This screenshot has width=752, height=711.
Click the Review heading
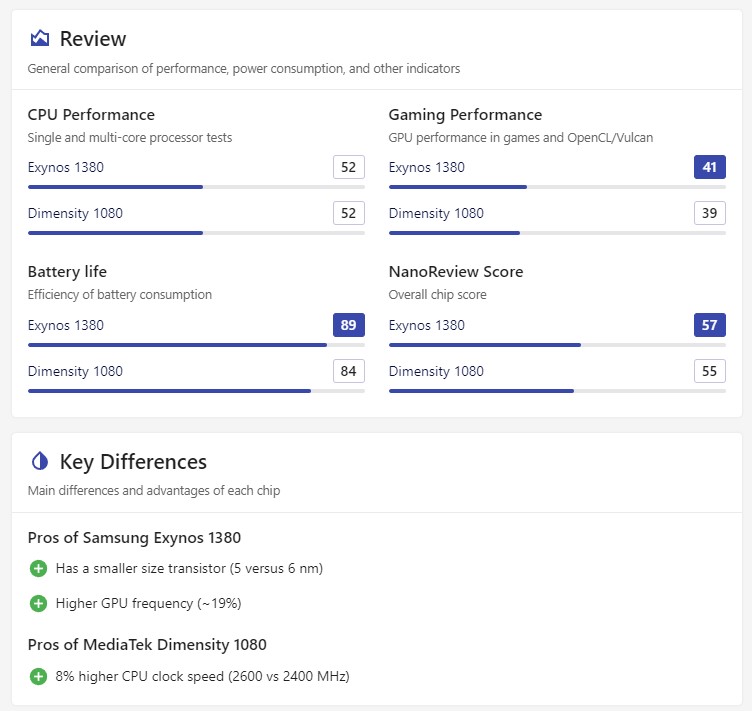93,39
